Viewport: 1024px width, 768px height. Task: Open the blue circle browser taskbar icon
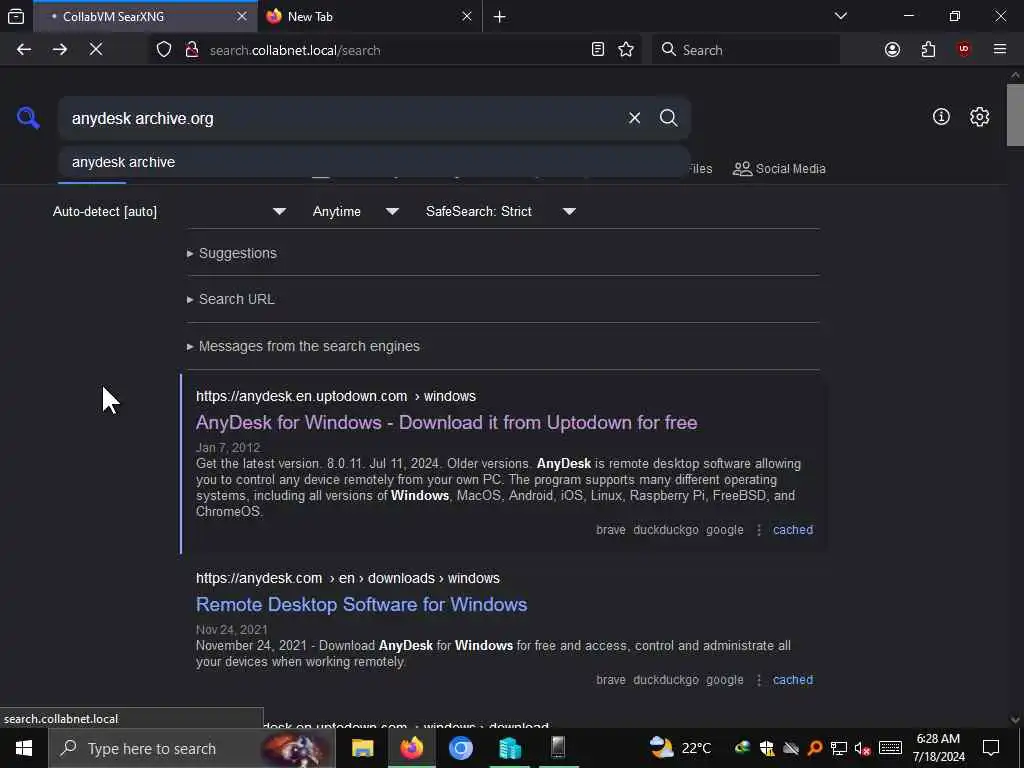point(460,748)
